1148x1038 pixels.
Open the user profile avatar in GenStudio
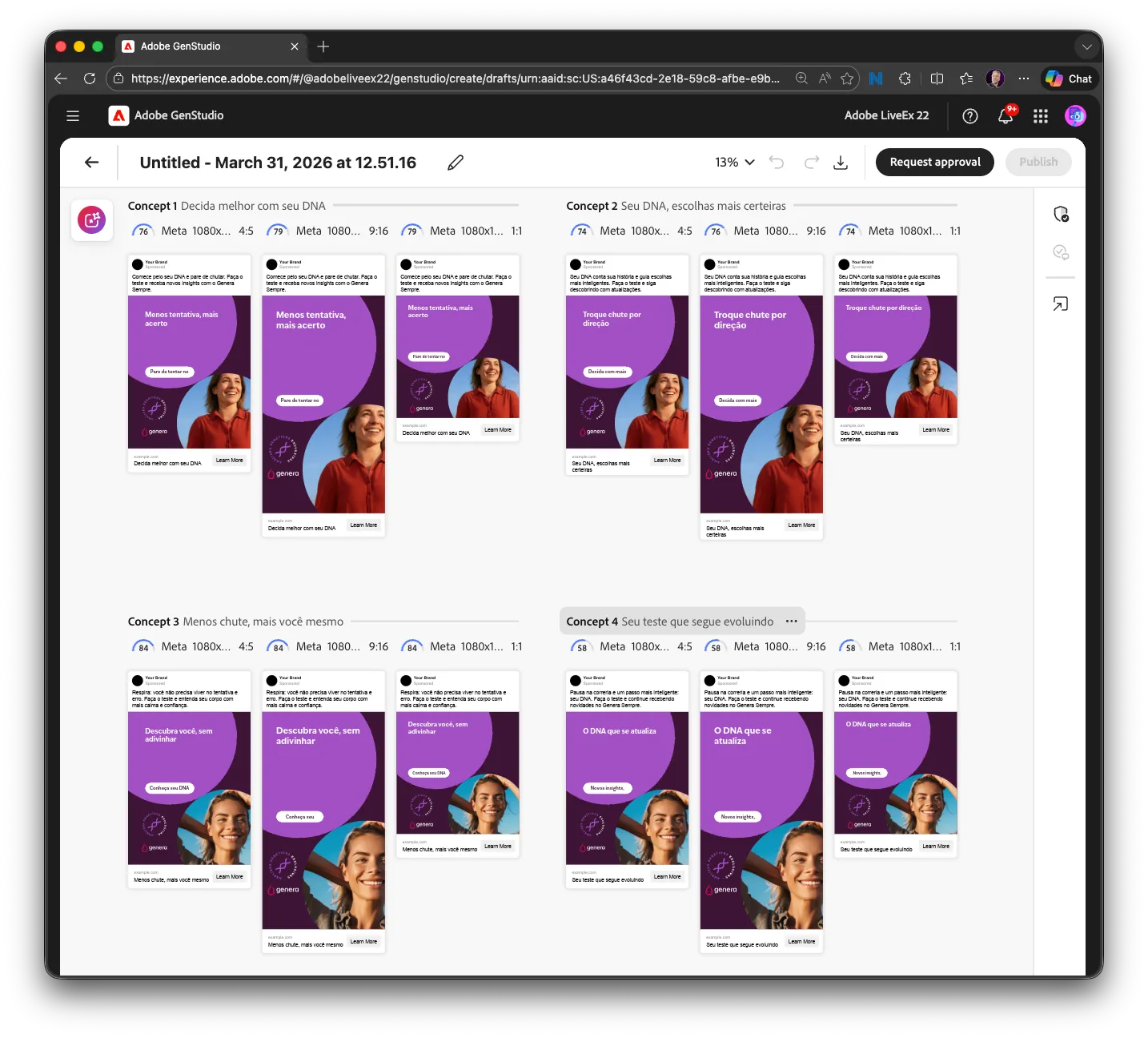pyautogui.click(x=1075, y=116)
